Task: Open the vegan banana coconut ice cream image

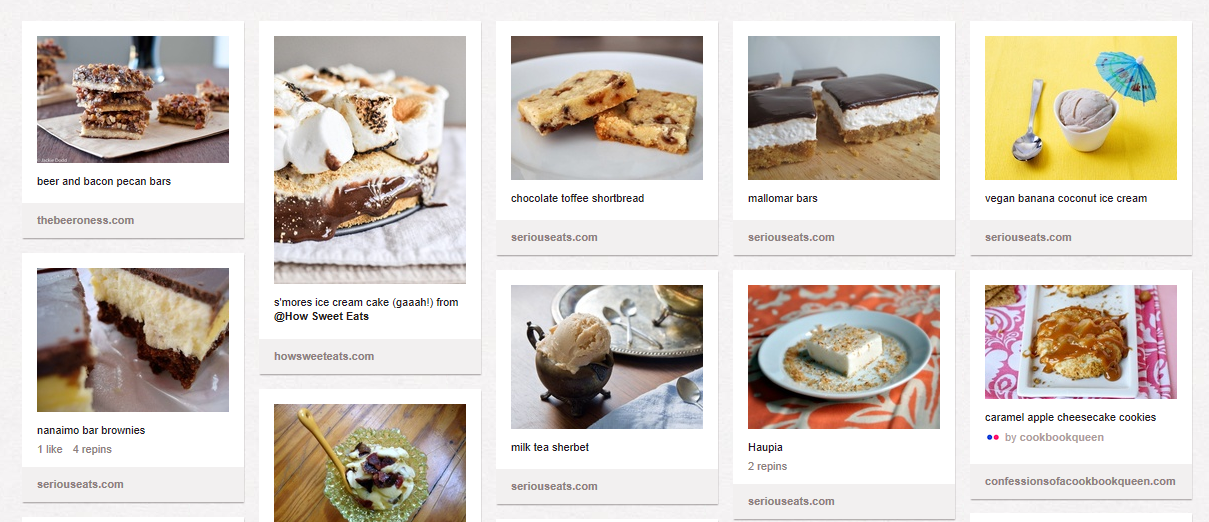Action: coord(1081,108)
